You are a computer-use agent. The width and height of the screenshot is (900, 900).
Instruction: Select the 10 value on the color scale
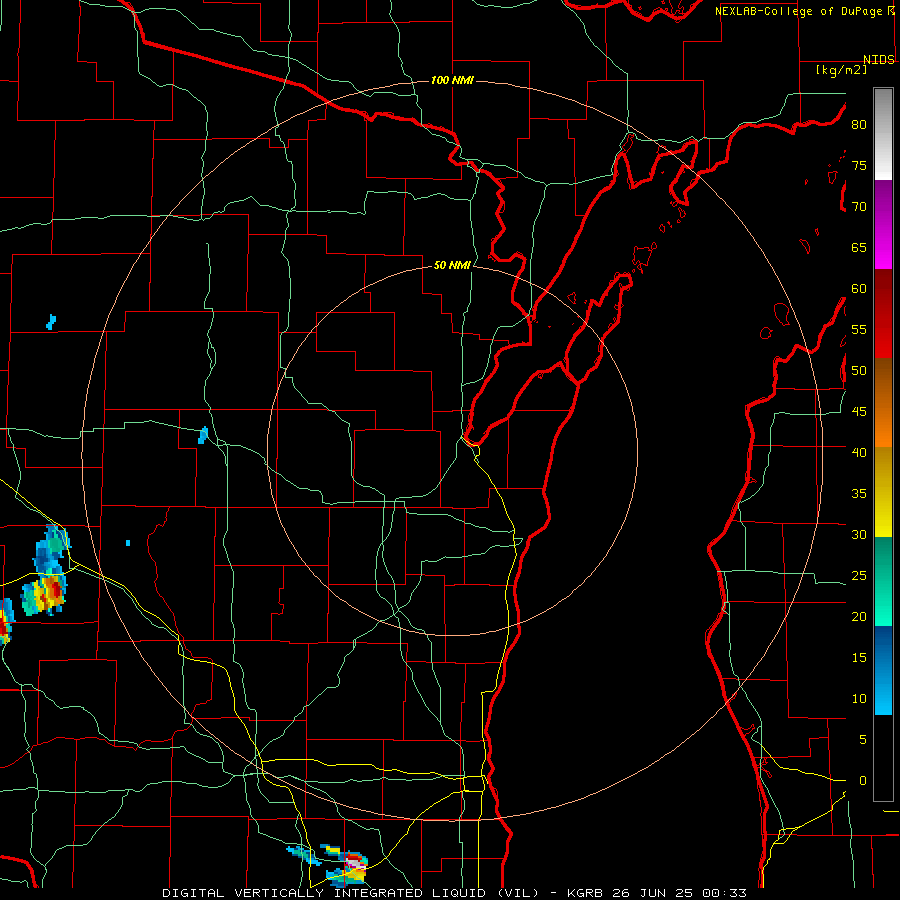pos(859,699)
